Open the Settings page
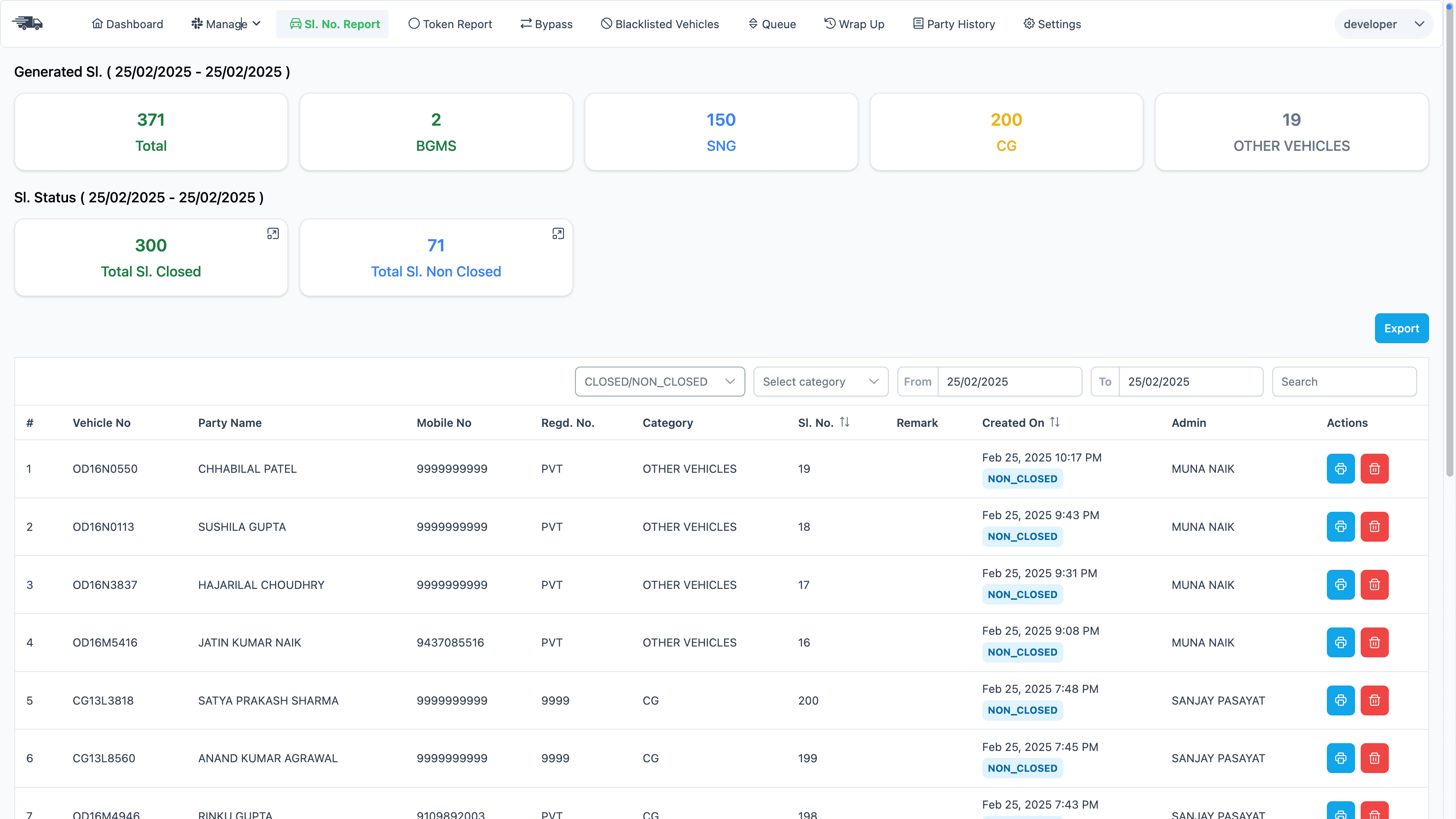 [x=1052, y=24]
